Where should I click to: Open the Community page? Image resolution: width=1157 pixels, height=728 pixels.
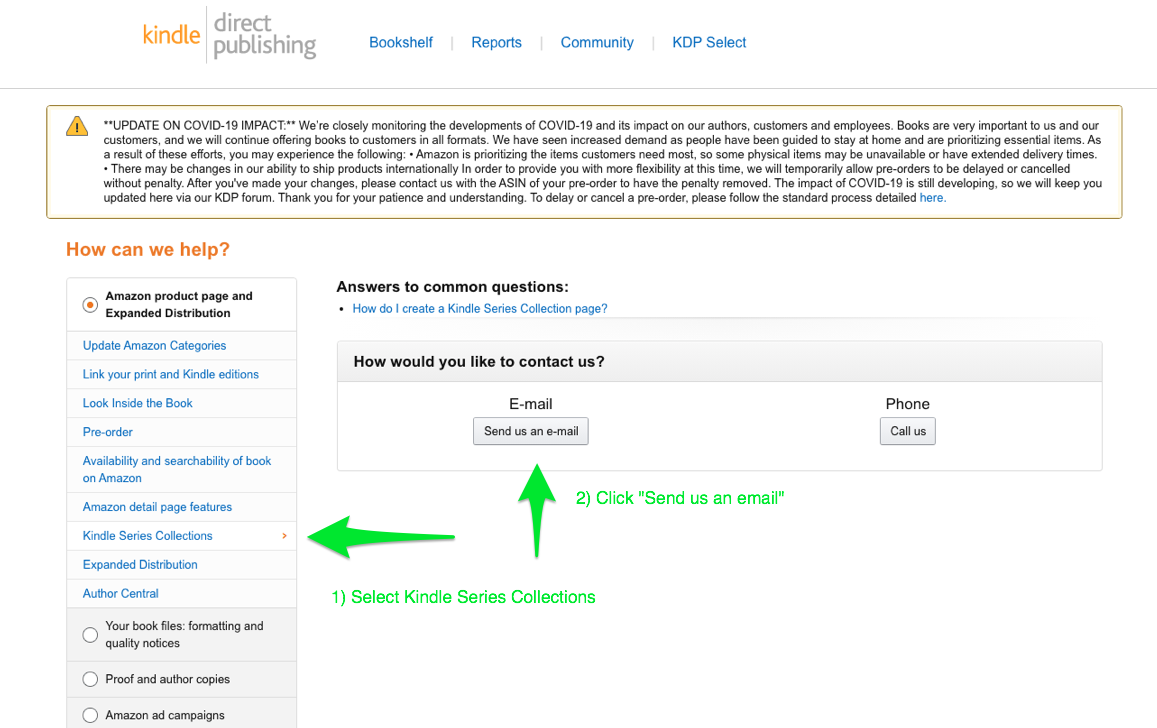coord(597,42)
